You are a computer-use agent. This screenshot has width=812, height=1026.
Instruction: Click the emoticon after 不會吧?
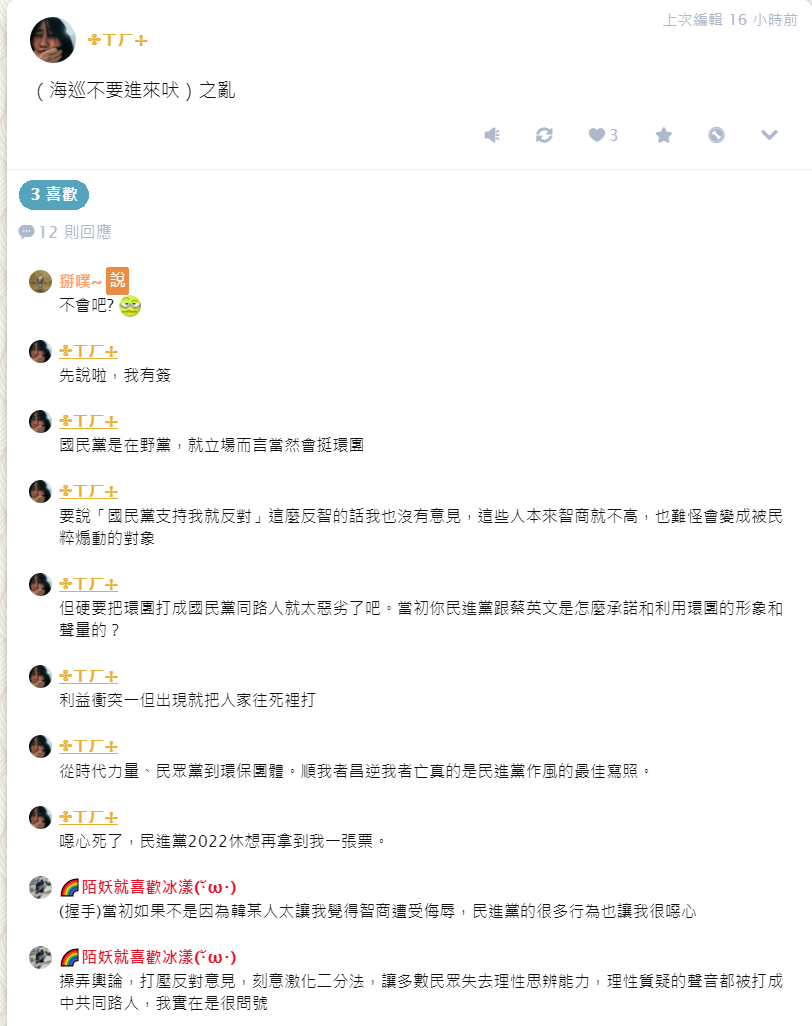pos(130,306)
